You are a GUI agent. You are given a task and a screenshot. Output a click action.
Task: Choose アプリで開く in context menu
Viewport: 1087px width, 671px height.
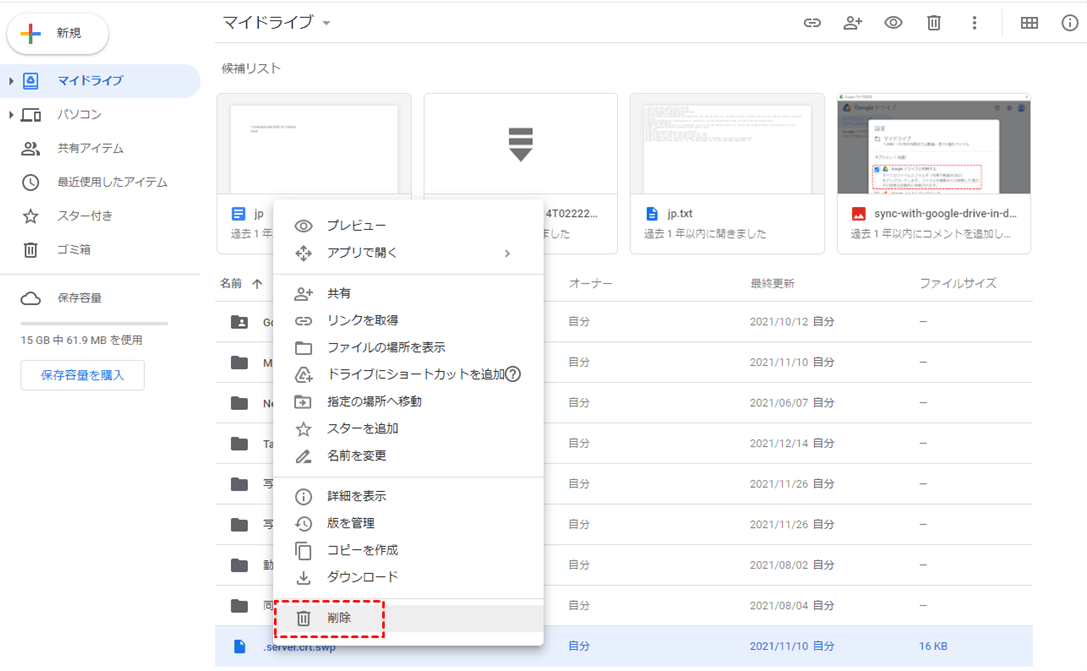pos(408,253)
